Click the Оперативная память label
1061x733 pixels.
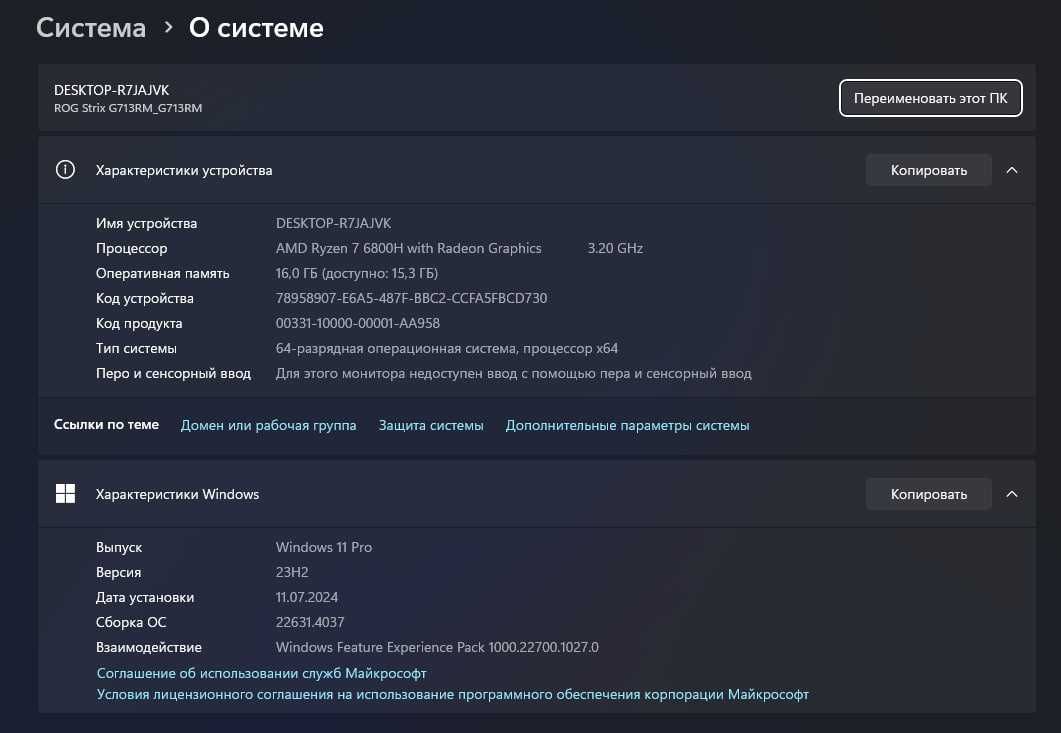(x=162, y=273)
